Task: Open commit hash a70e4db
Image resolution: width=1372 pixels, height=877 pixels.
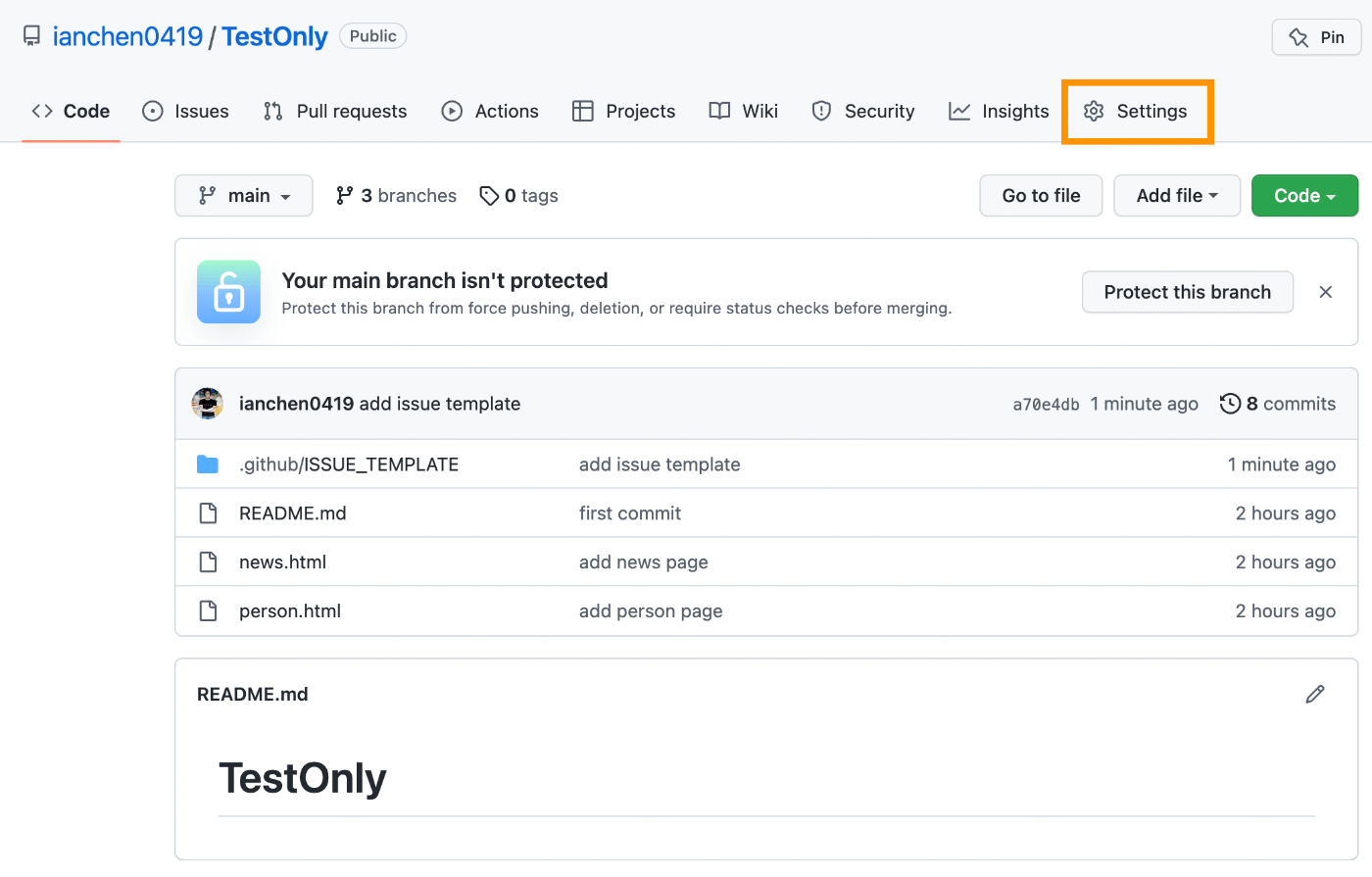Action: click(x=1046, y=405)
